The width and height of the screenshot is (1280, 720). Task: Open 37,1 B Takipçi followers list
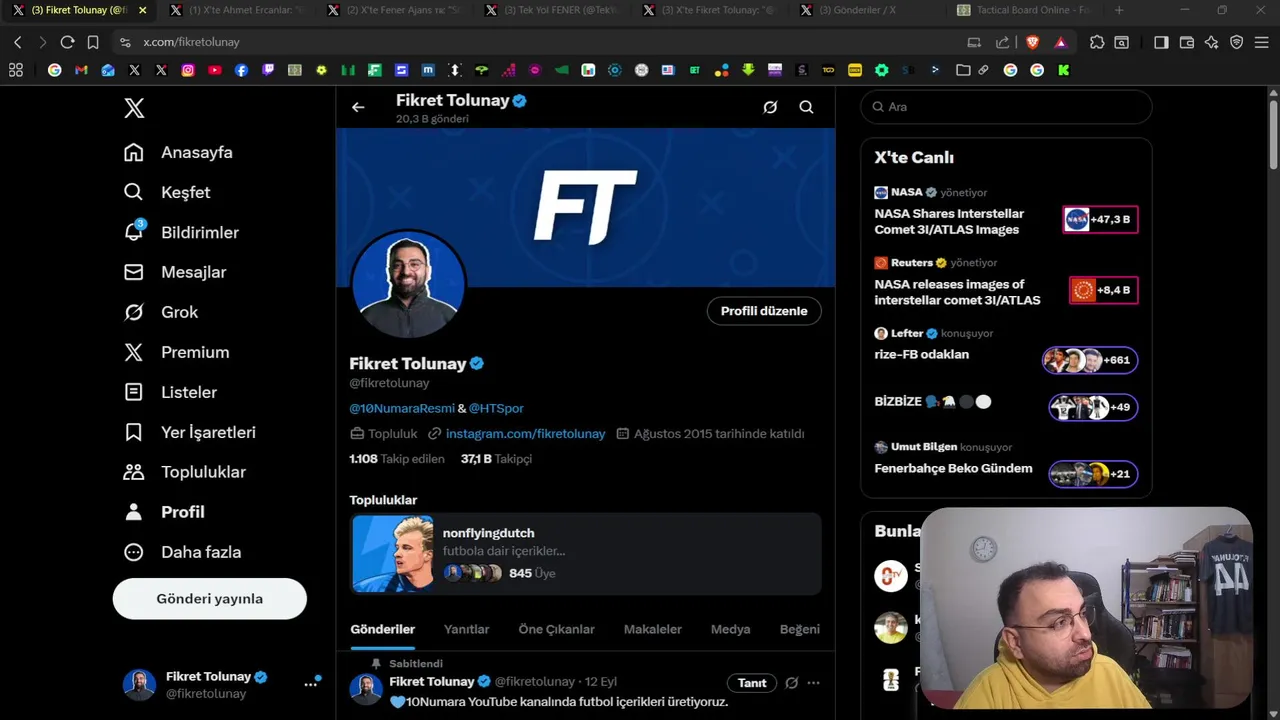(x=496, y=459)
